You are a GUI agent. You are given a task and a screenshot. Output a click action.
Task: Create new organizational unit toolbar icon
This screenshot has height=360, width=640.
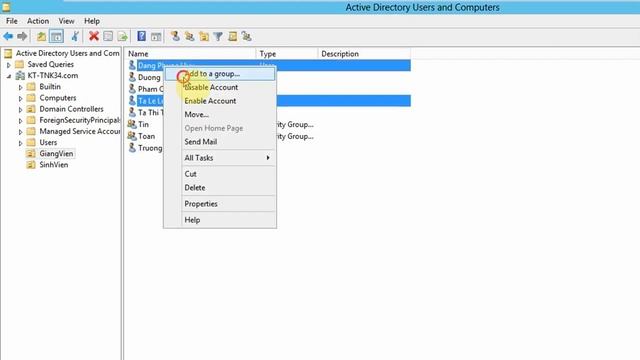point(204,36)
